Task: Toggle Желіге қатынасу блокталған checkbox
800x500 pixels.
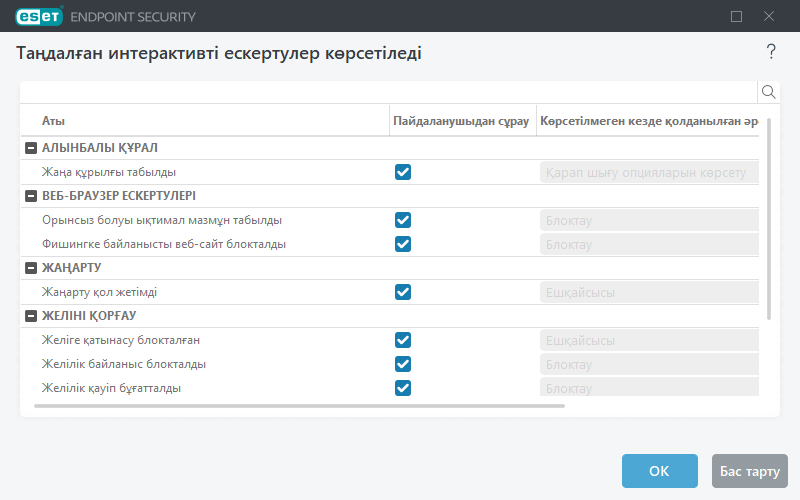Action: click(403, 340)
